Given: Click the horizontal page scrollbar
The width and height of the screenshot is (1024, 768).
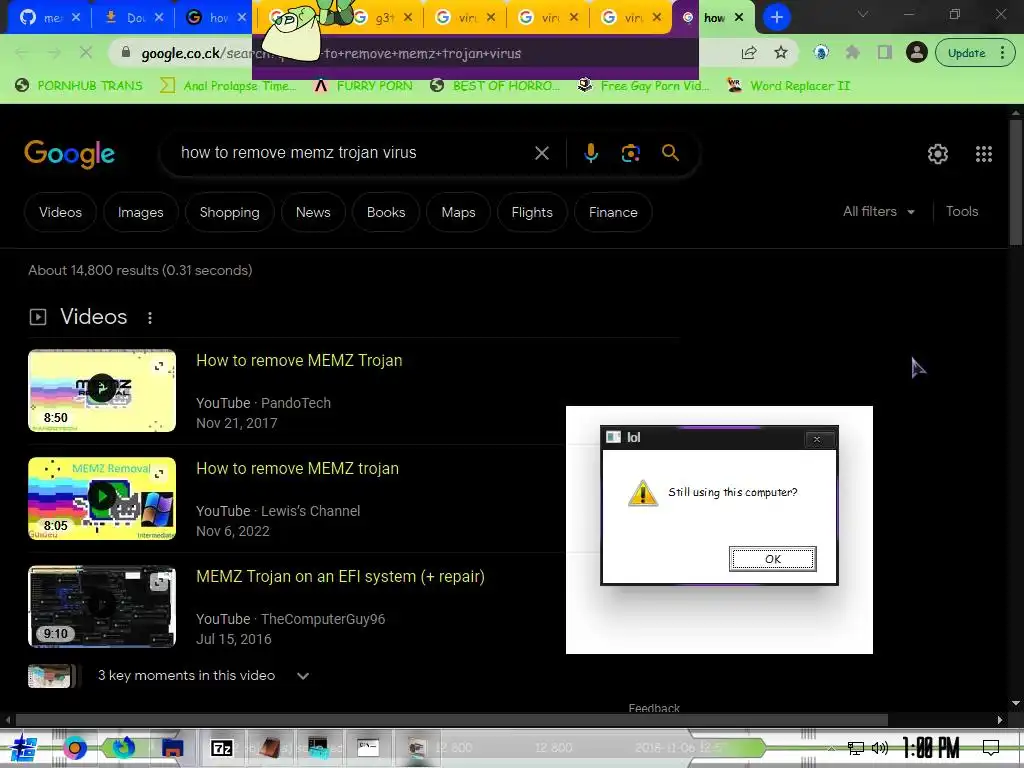Looking at the screenshot, I should click(x=451, y=720).
